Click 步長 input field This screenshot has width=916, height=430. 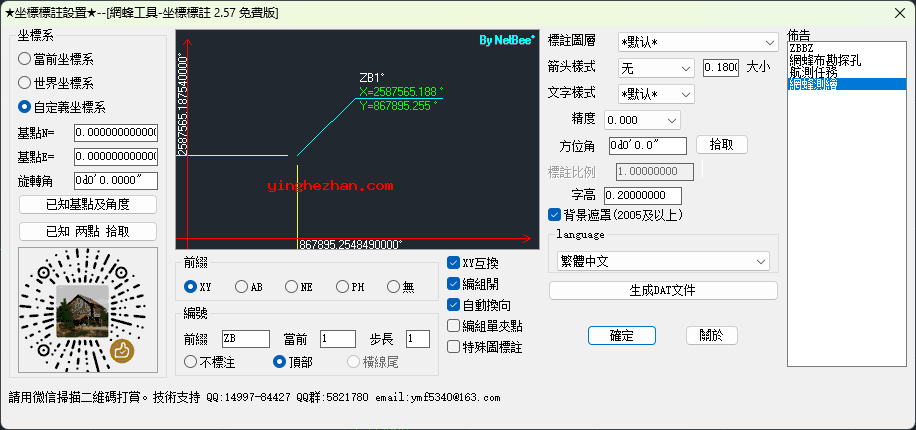tap(418, 339)
